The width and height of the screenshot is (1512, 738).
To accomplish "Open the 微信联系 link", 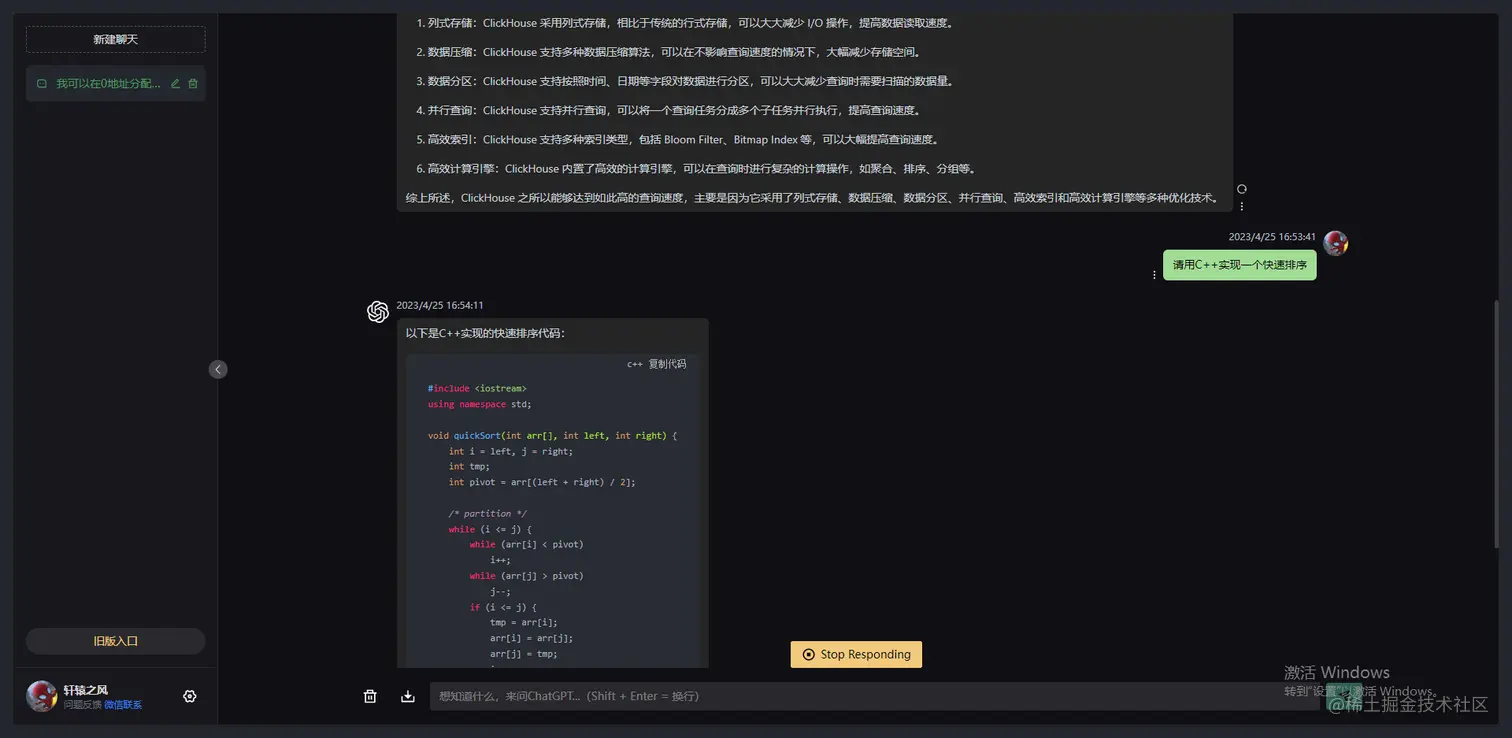I will click(123, 705).
